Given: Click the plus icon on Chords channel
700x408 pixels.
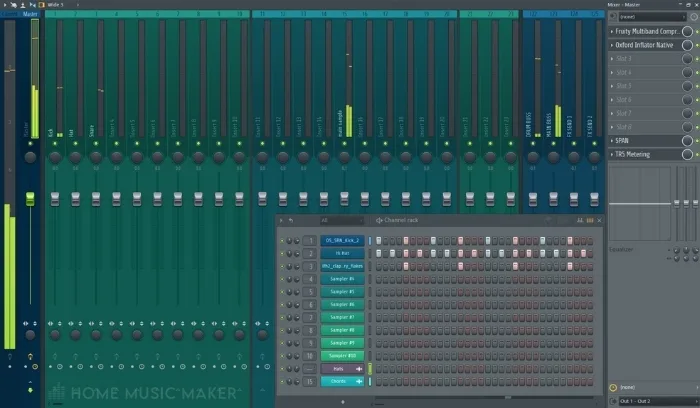Looking at the screenshot, I should 358,381.
